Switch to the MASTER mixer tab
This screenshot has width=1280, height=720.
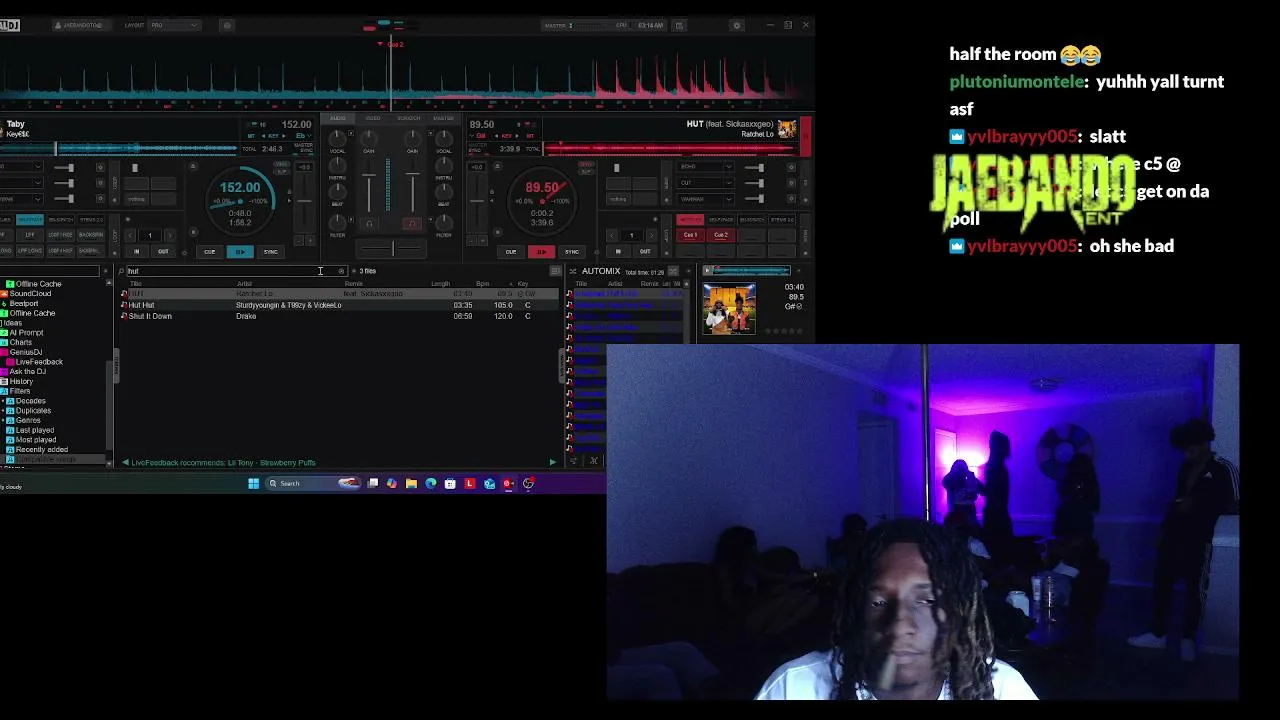(443, 118)
